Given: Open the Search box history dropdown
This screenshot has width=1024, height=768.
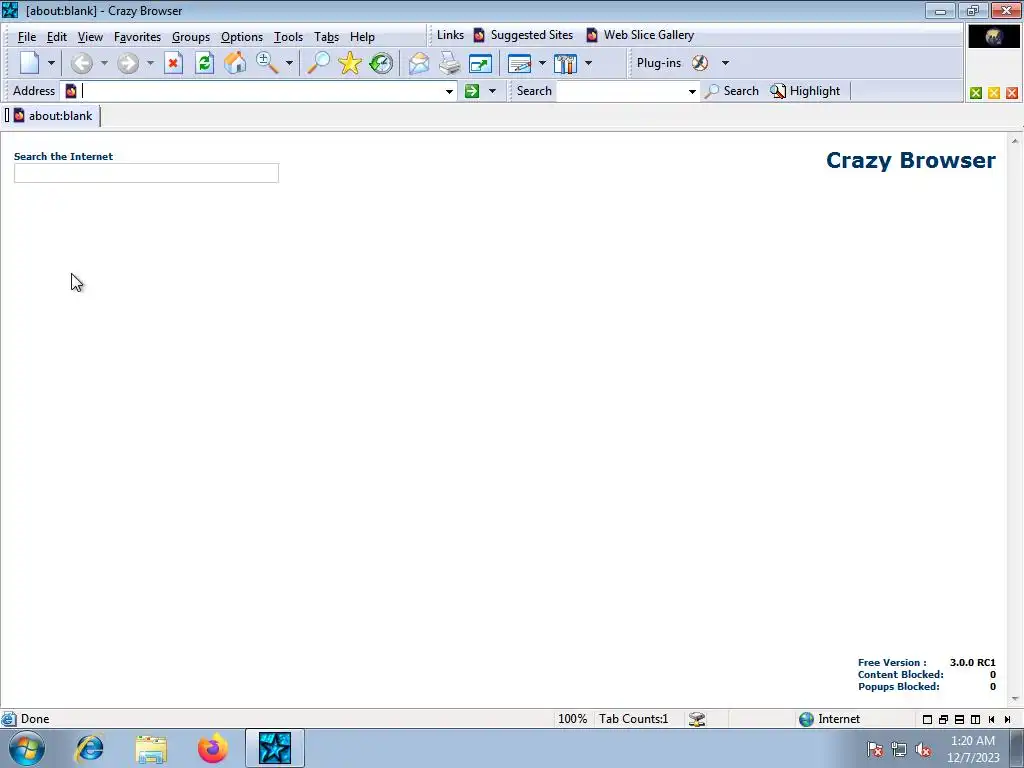Looking at the screenshot, I should coord(692,91).
